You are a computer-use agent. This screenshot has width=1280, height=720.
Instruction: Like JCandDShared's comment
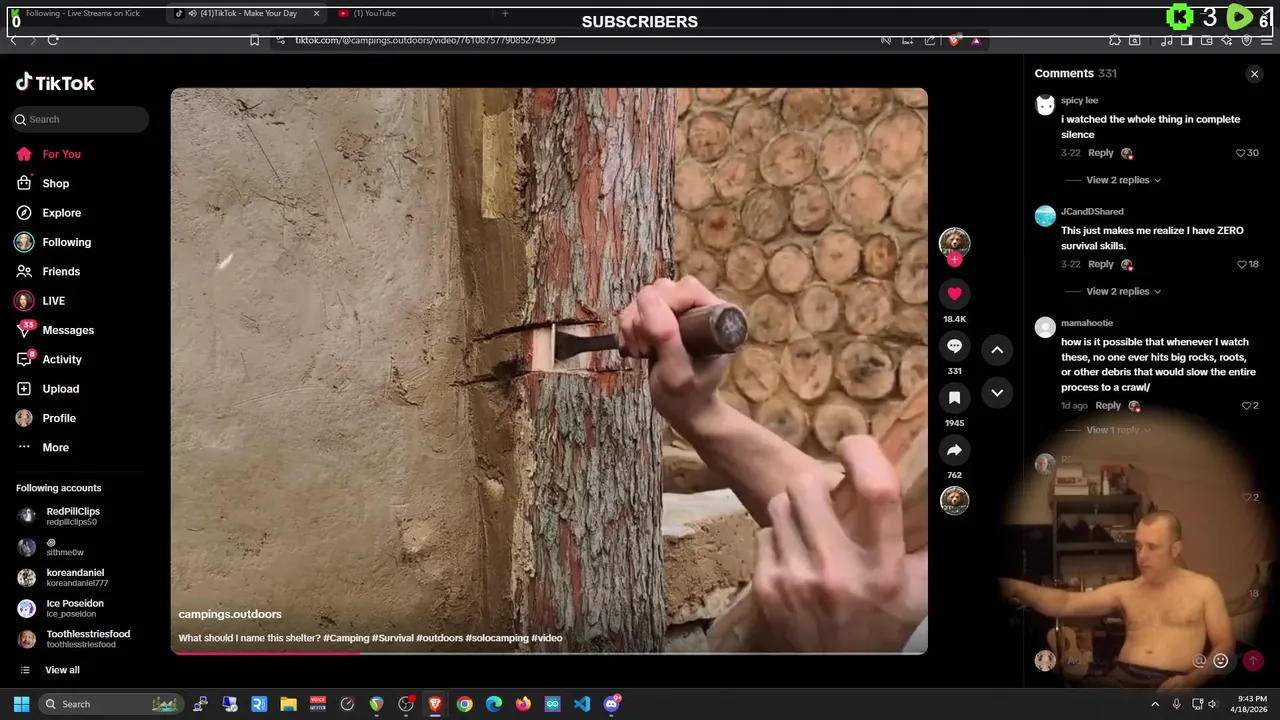[1240, 264]
